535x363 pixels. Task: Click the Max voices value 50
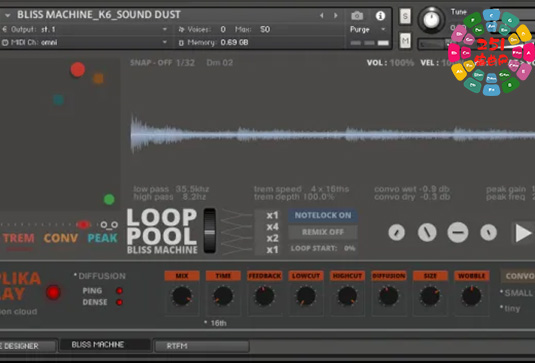(x=265, y=29)
